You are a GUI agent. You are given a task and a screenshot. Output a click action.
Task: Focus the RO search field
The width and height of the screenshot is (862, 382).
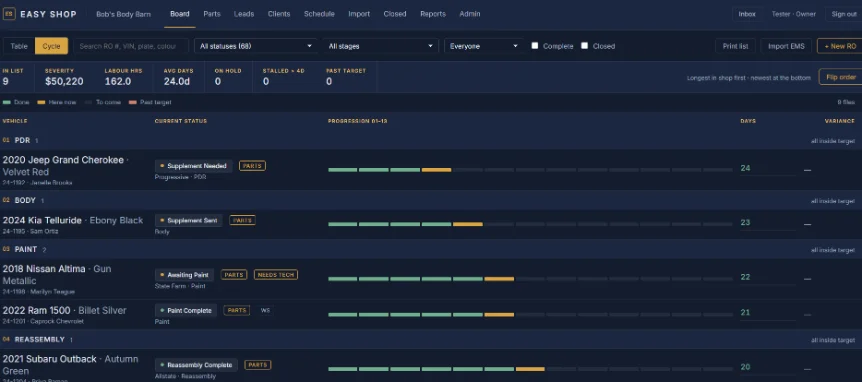(x=131, y=46)
